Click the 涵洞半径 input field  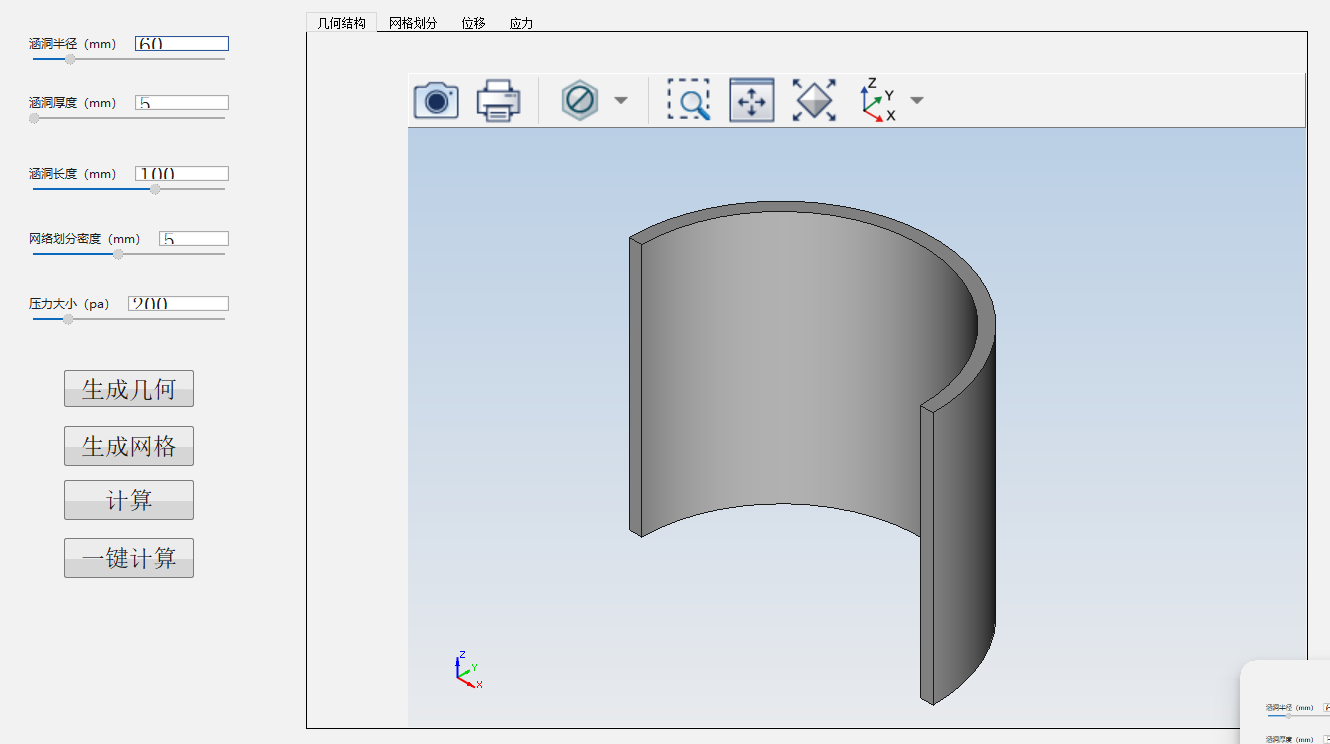pos(182,44)
